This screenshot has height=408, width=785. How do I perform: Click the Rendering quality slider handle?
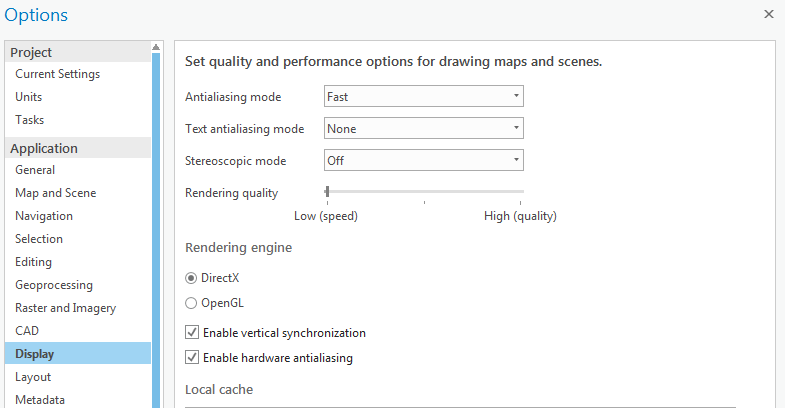coord(327,191)
